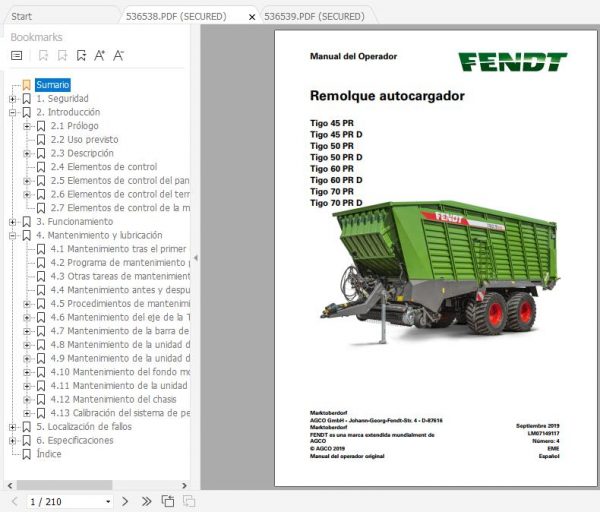This screenshot has width=600, height=512.
Task: Close the 536538.PDF tab
Action: click(252, 17)
